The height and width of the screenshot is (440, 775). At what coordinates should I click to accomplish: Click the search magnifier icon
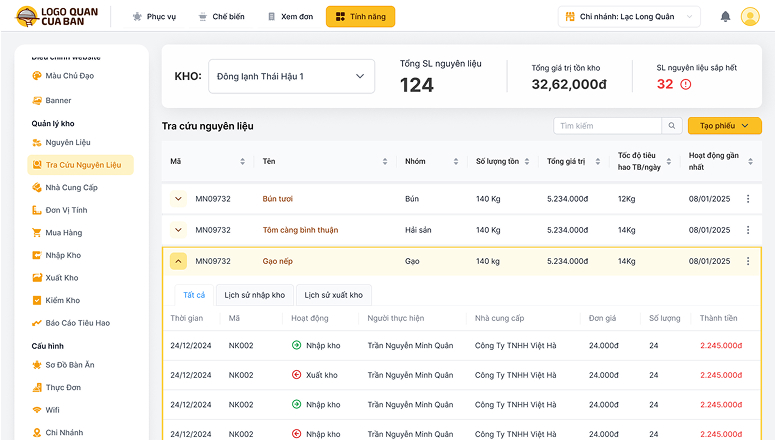coord(673,126)
